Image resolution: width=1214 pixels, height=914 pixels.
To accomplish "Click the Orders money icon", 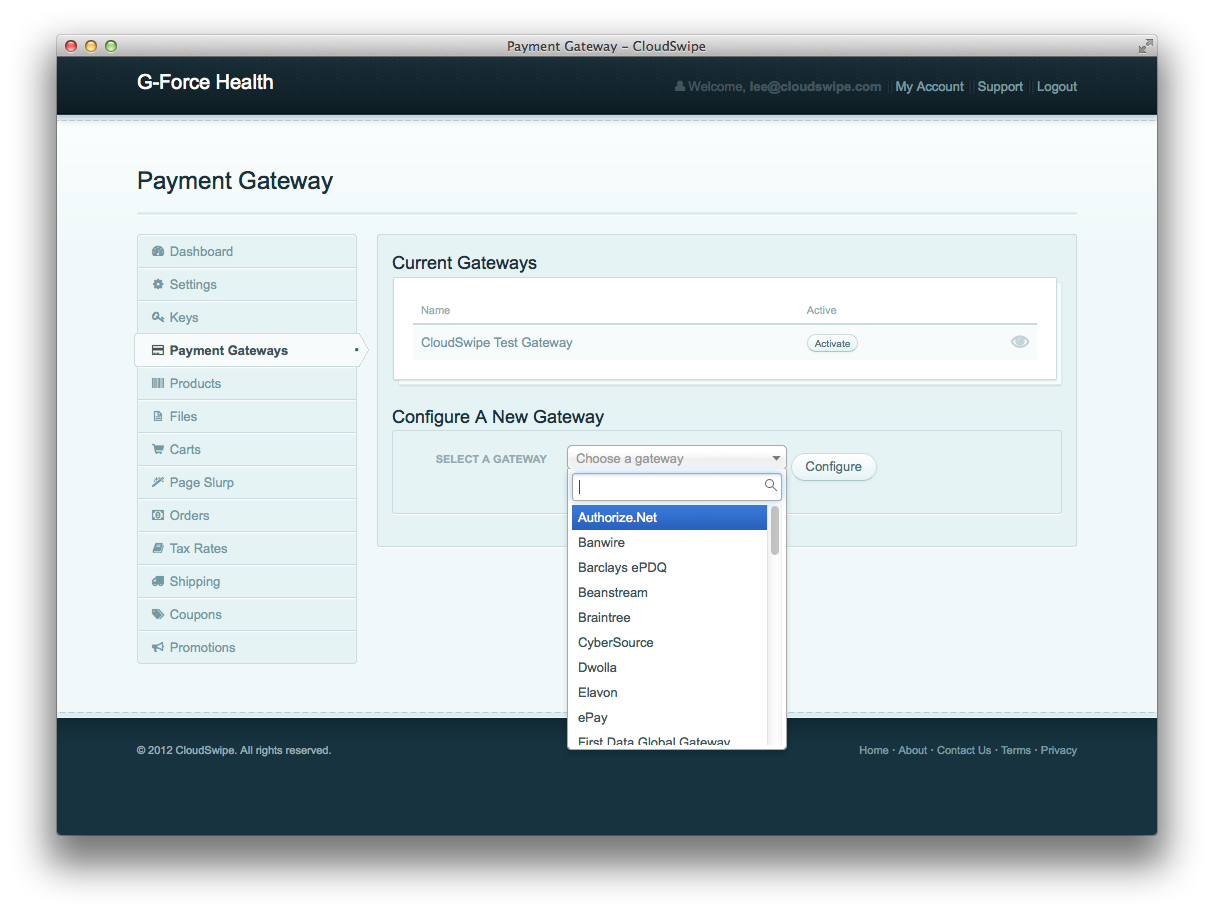I will point(158,515).
